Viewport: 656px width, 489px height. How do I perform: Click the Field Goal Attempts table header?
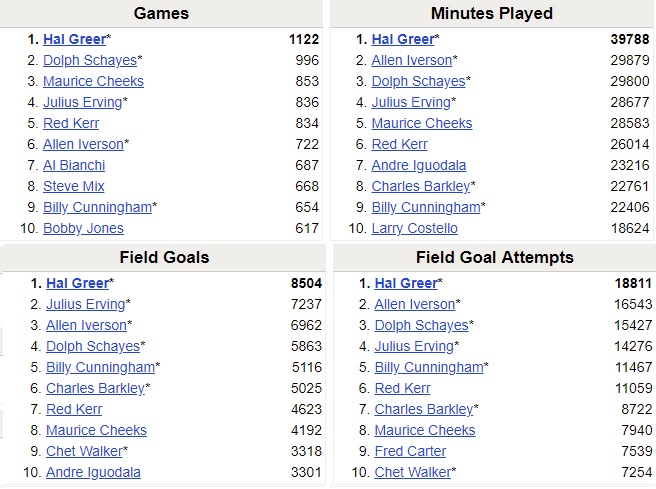coord(494,257)
